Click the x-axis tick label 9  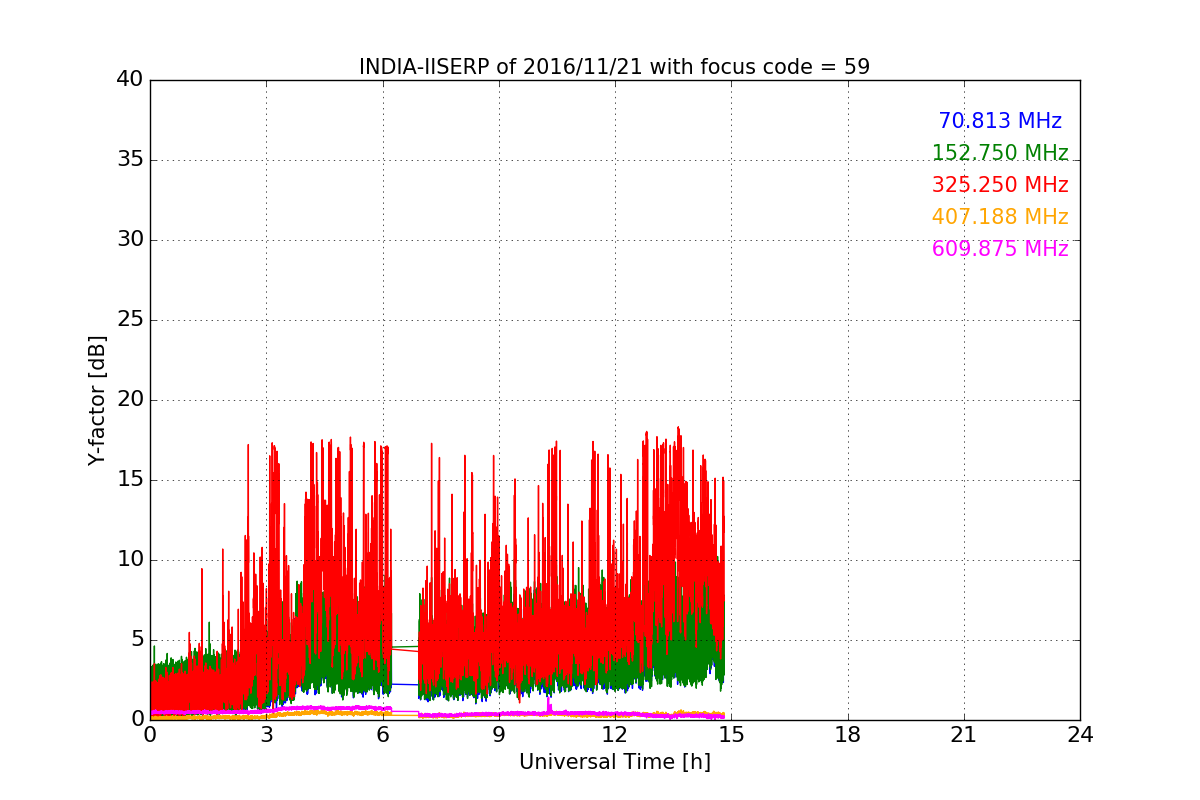(x=499, y=735)
